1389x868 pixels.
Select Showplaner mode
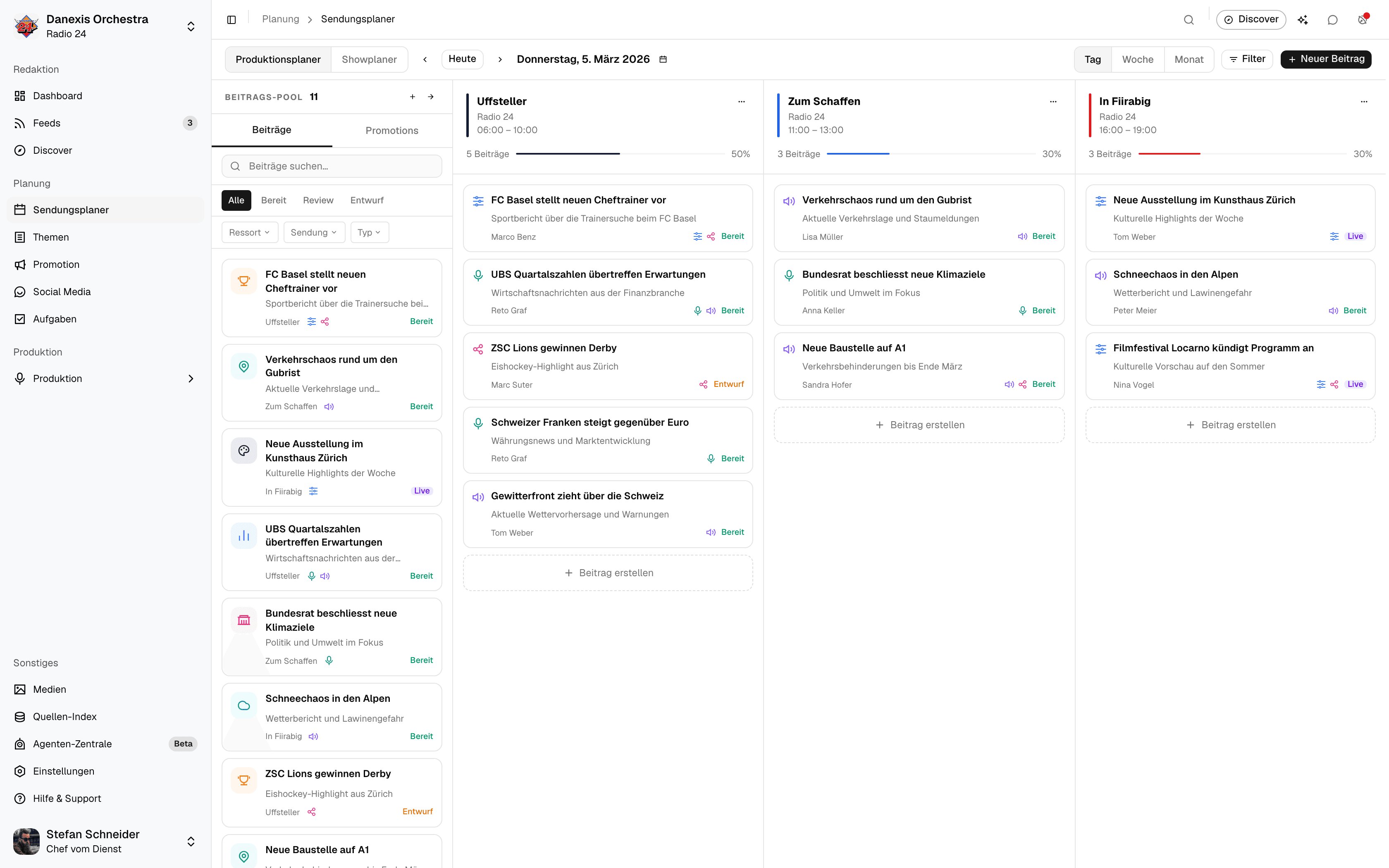tap(369, 59)
